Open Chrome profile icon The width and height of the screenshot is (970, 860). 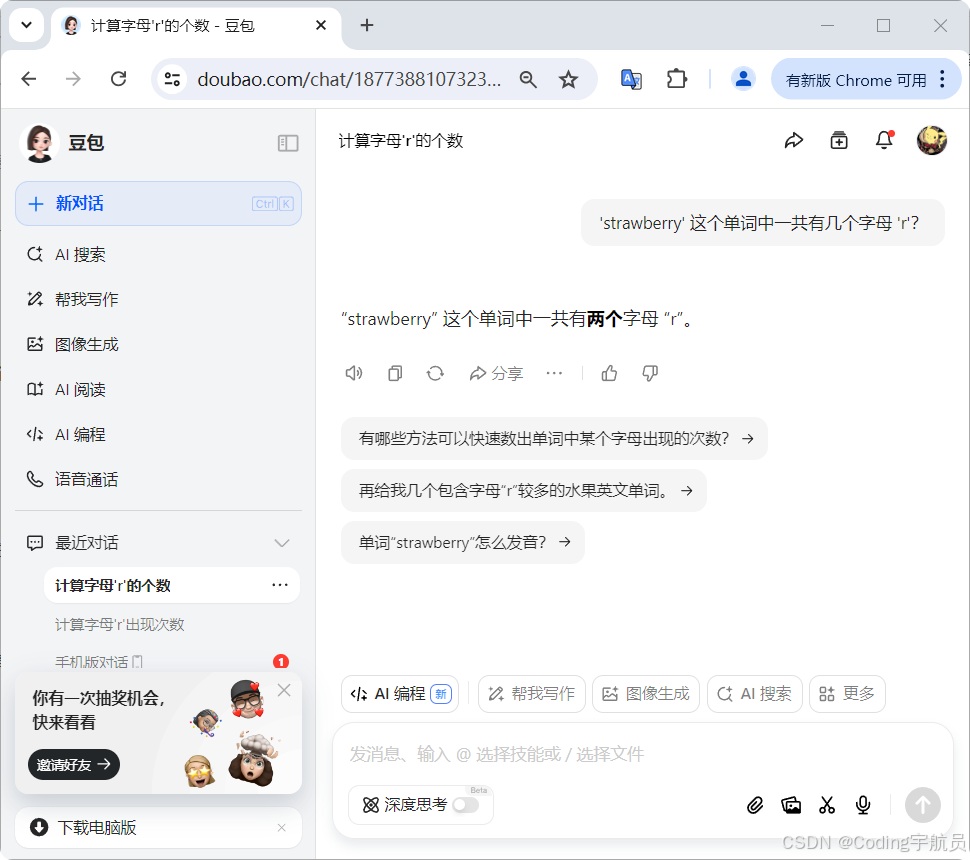pyautogui.click(x=743, y=79)
